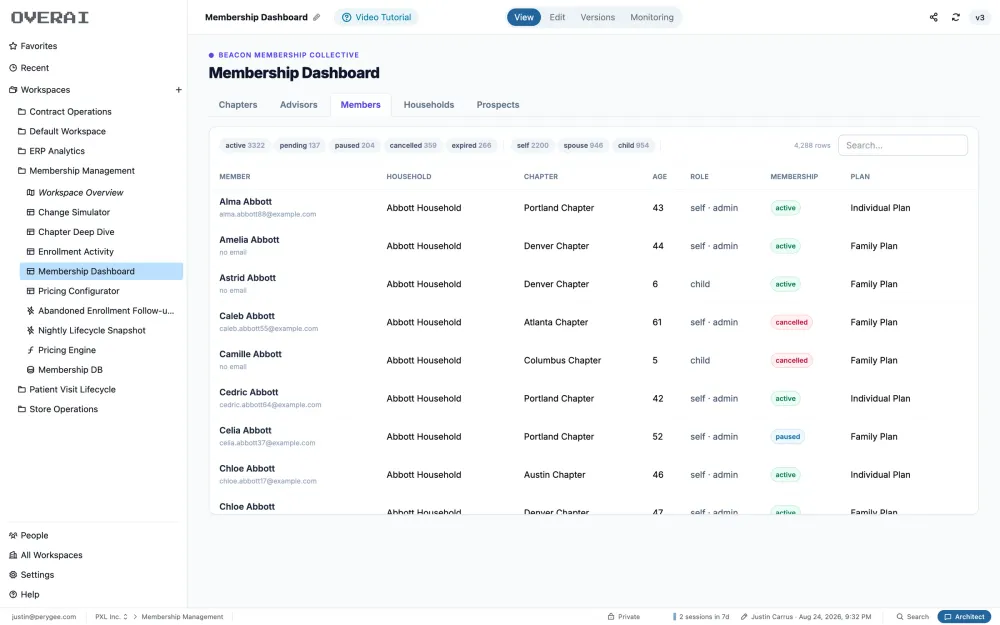Switch to the Prospects tab
1000x625 pixels.
coord(497,105)
